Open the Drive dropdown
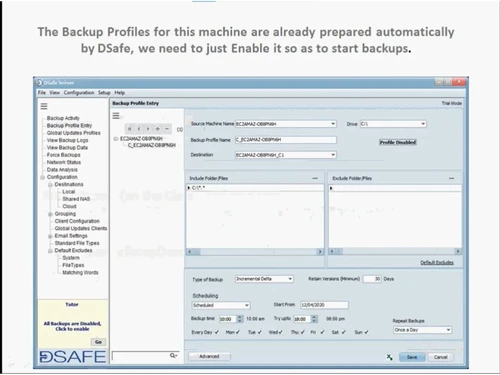The width and height of the screenshot is (500, 375). tap(423, 124)
